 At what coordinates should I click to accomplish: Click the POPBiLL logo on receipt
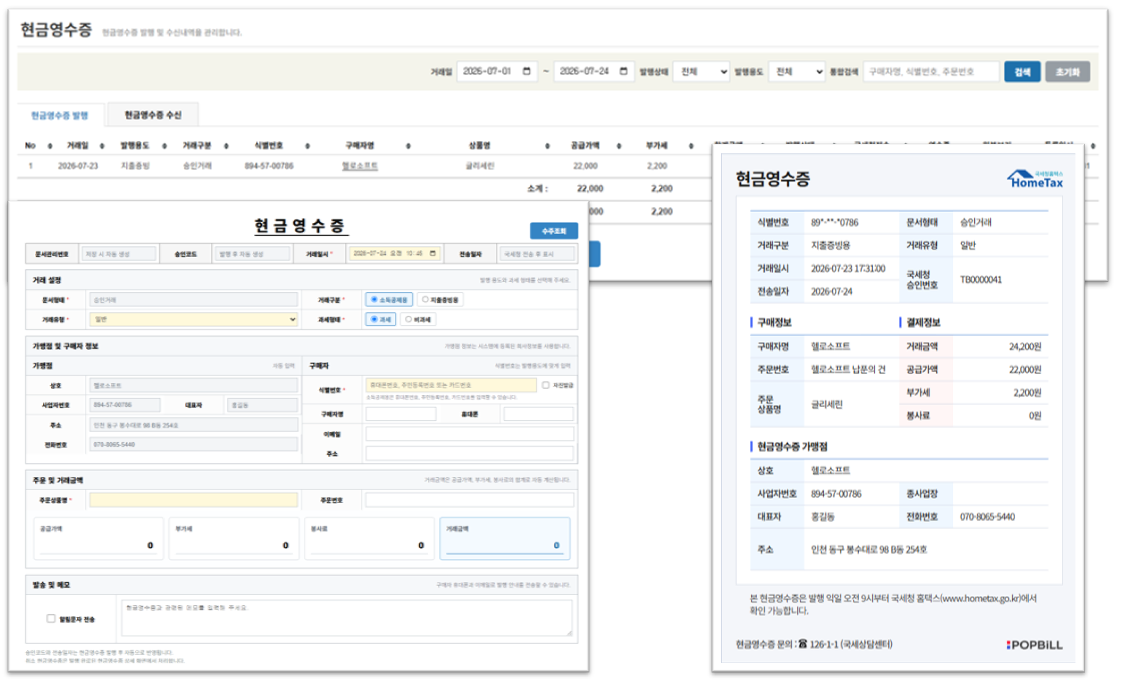pos(1034,645)
